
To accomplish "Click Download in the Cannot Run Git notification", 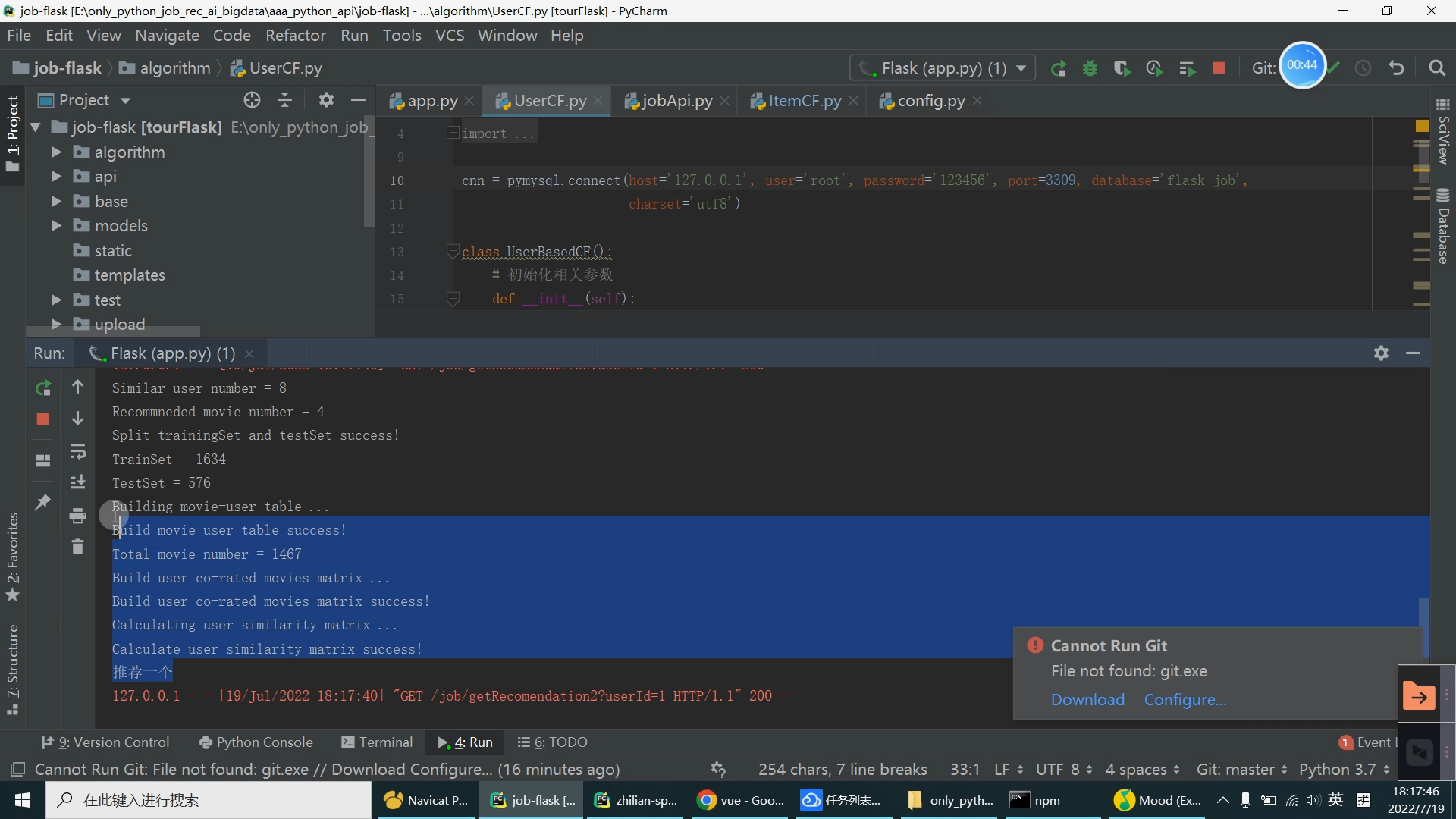I will (1087, 700).
